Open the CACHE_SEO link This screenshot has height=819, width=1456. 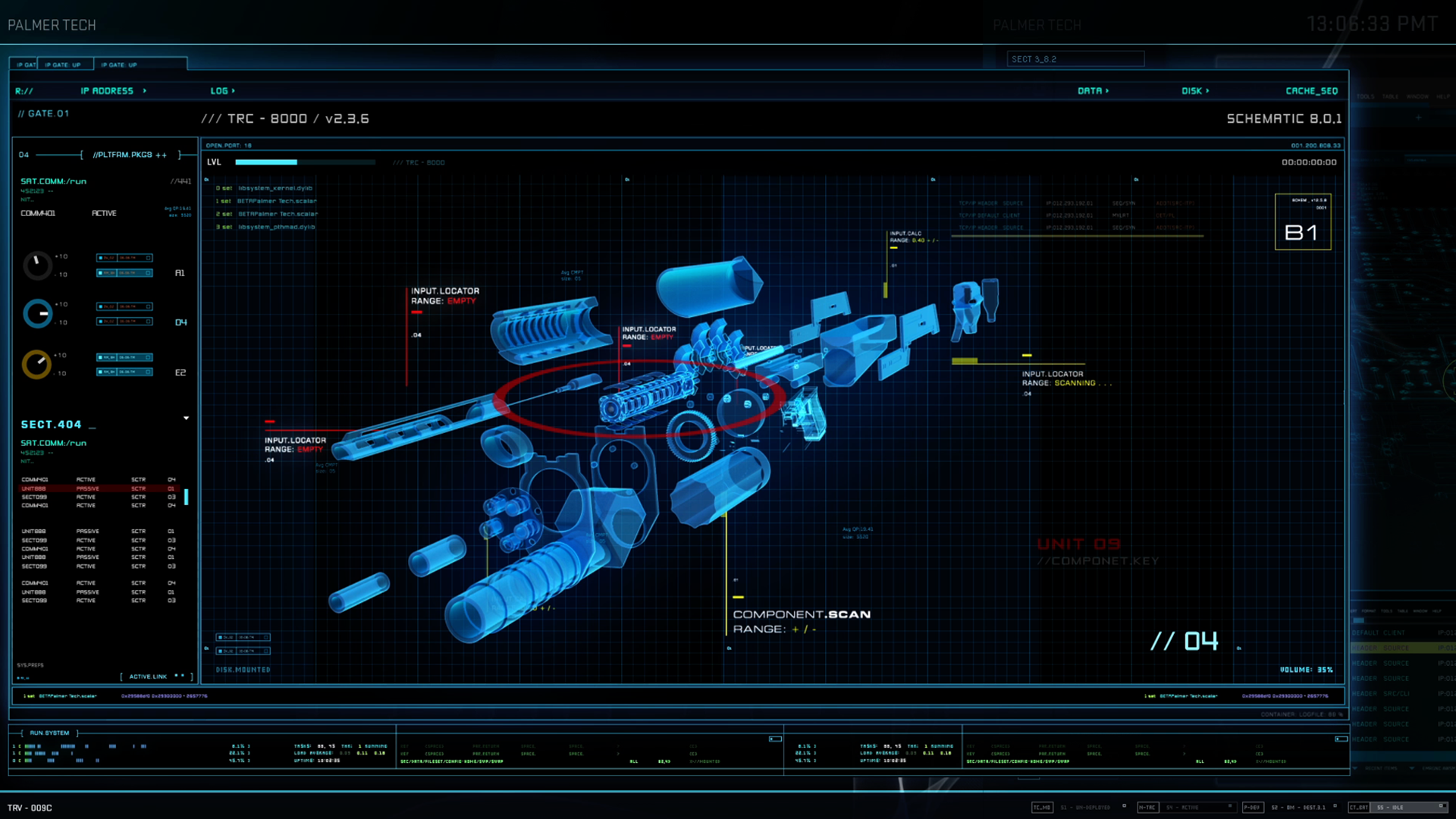1311,91
